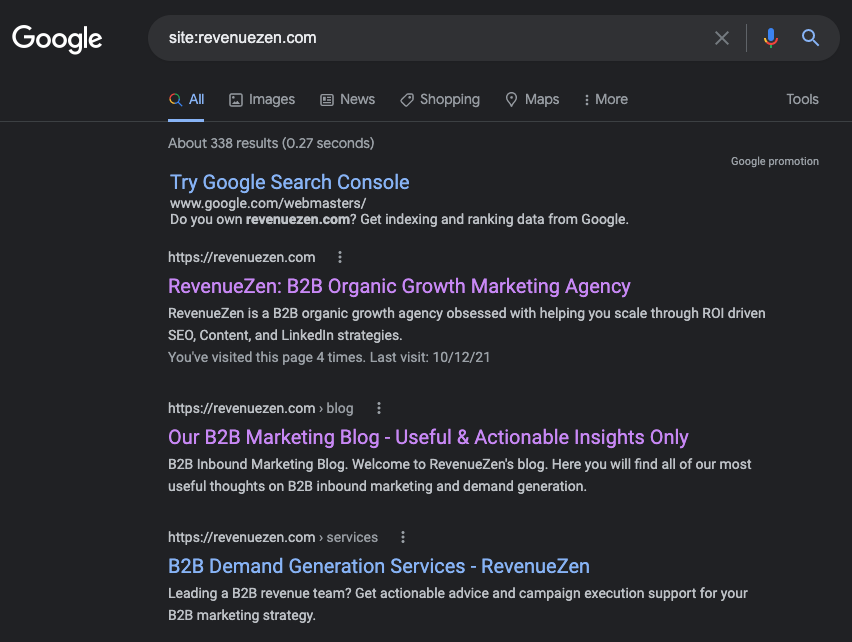
Task: Click the https://revenuezen.com › services URL
Action: pos(273,537)
